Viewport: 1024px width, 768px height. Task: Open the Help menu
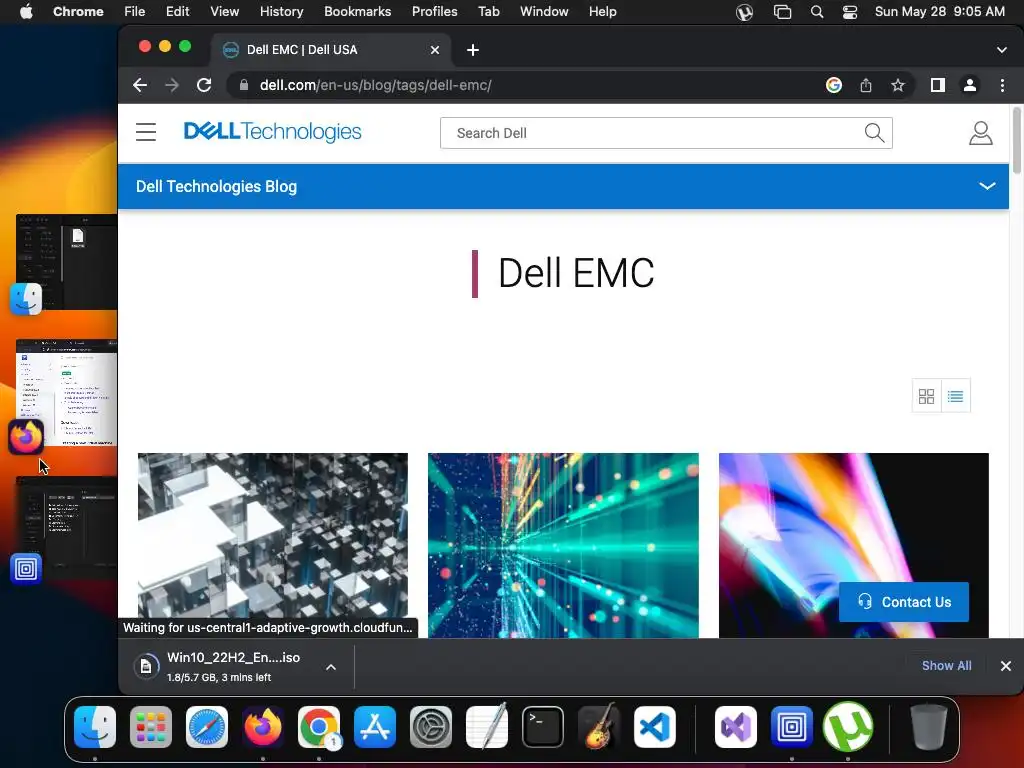[x=602, y=11]
